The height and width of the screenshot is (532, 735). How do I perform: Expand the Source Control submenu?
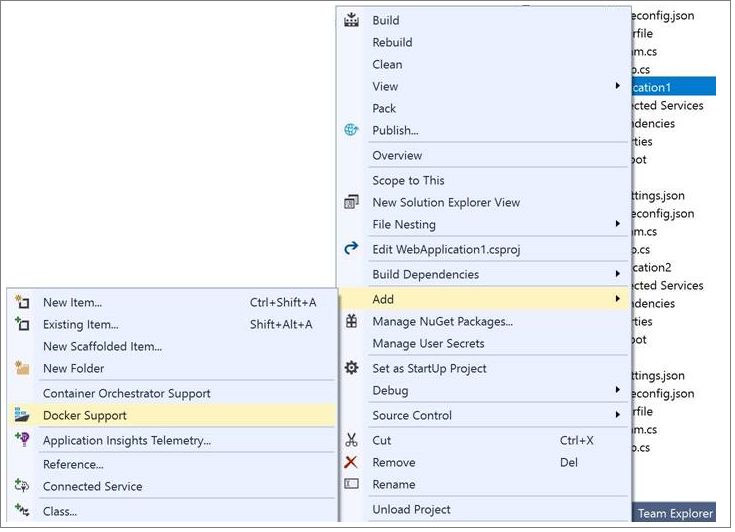pos(617,415)
